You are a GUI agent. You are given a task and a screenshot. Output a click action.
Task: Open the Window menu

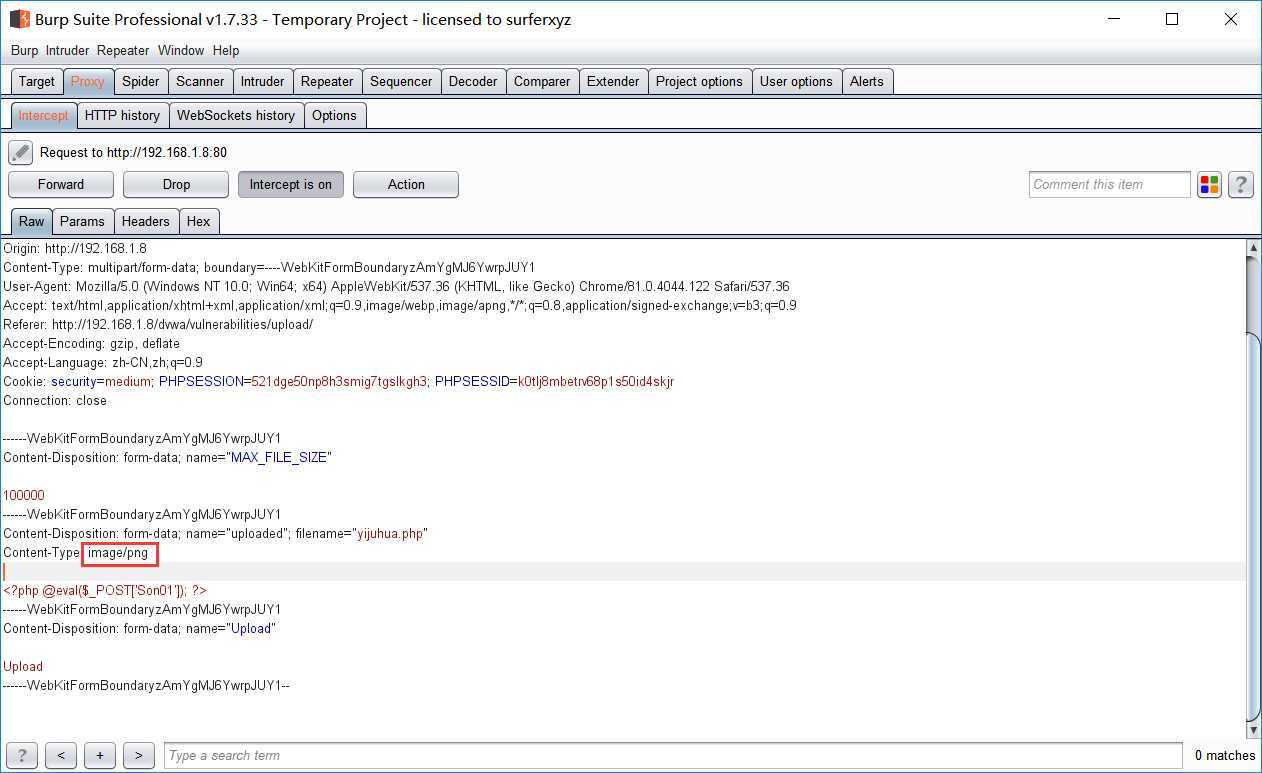coord(181,50)
